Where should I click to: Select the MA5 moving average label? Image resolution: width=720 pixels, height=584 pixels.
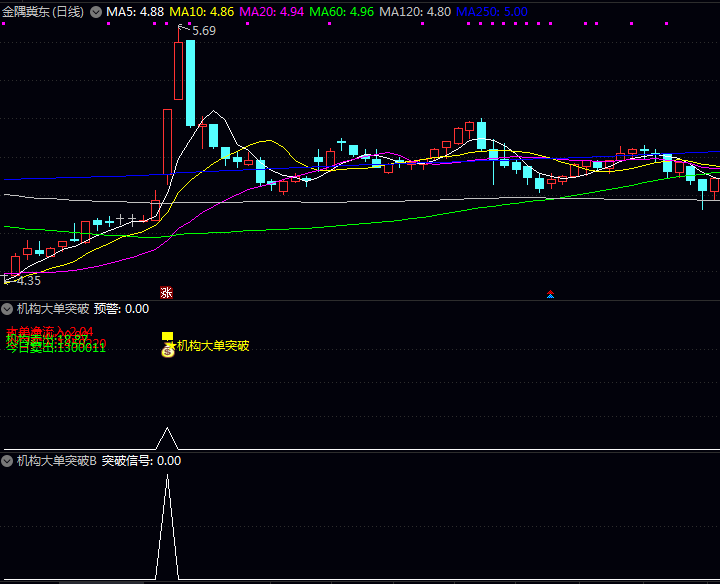click(135, 12)
